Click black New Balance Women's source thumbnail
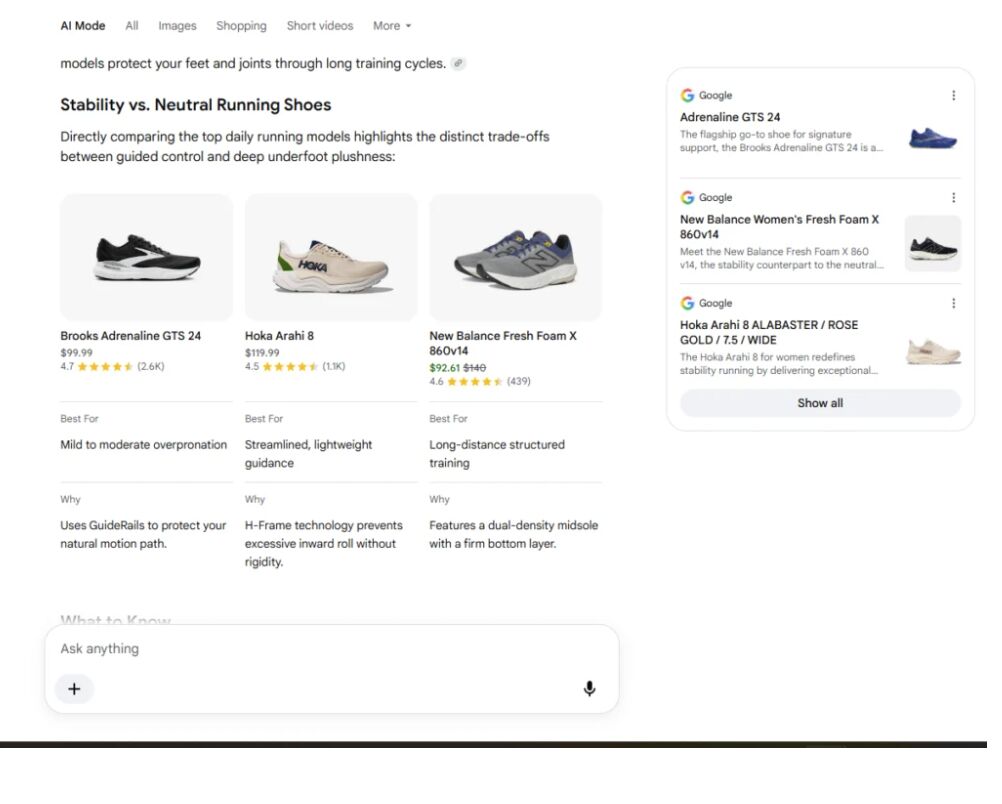This screenshot has height=804, width=1002. click(933, 244)
